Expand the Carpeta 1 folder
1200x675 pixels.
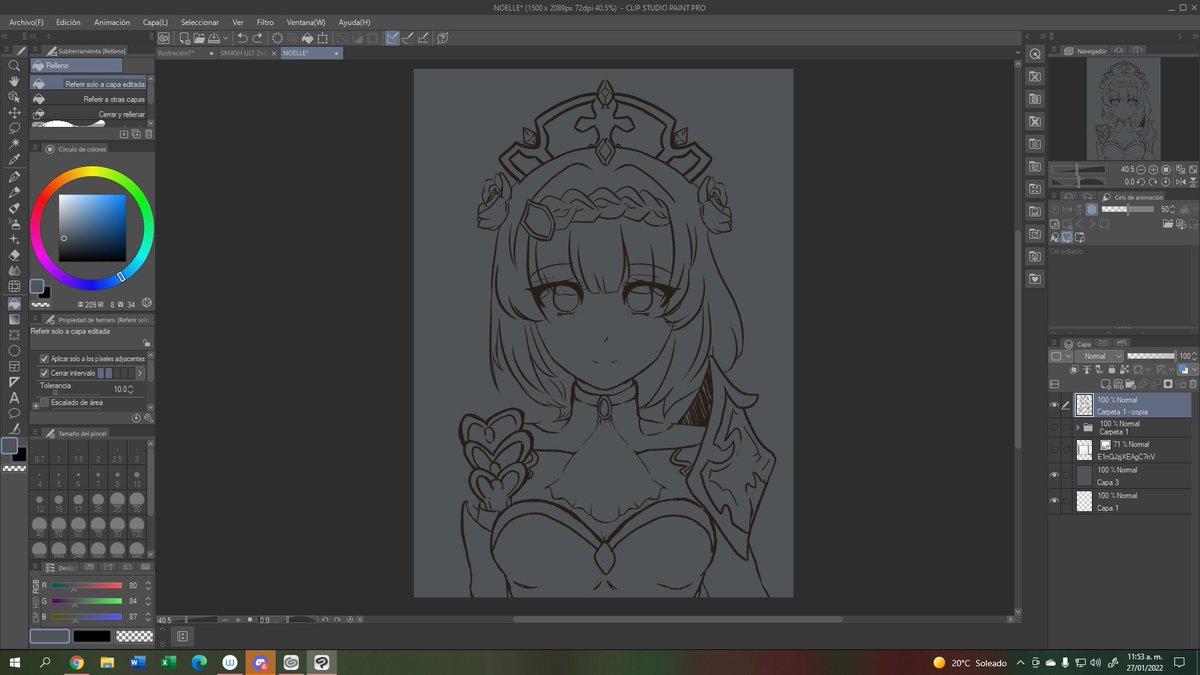pyautogui.click(x=1077, y=428)
